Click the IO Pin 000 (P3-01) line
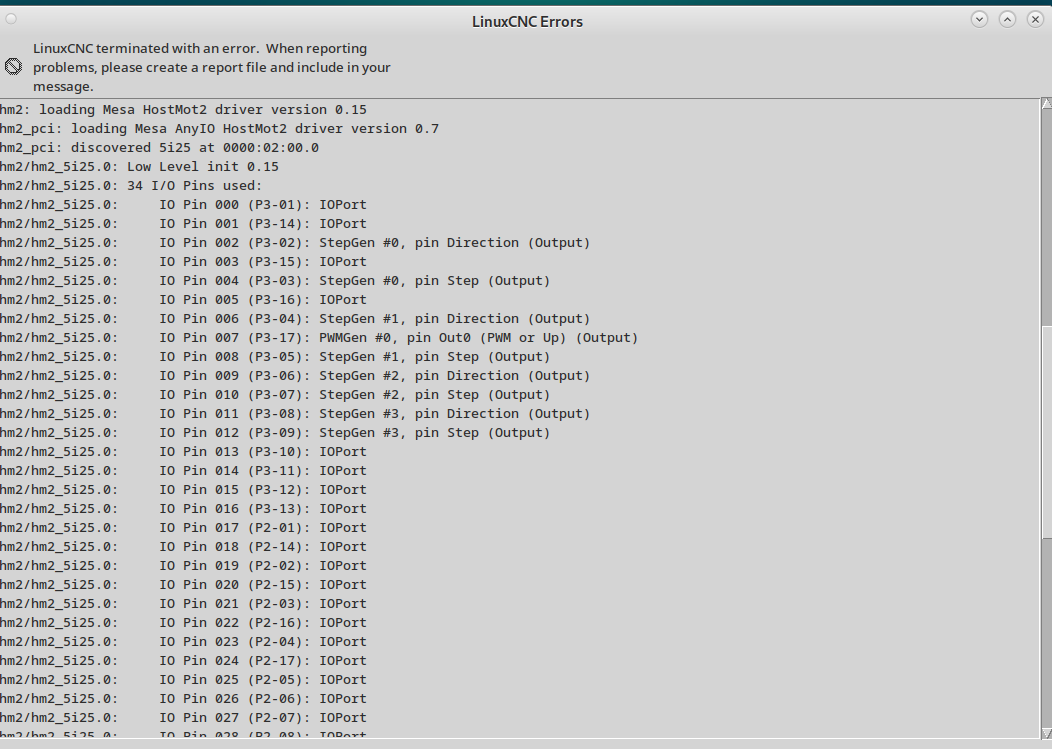The width and height of the screenshot is (1052, 749). [183, 205]
